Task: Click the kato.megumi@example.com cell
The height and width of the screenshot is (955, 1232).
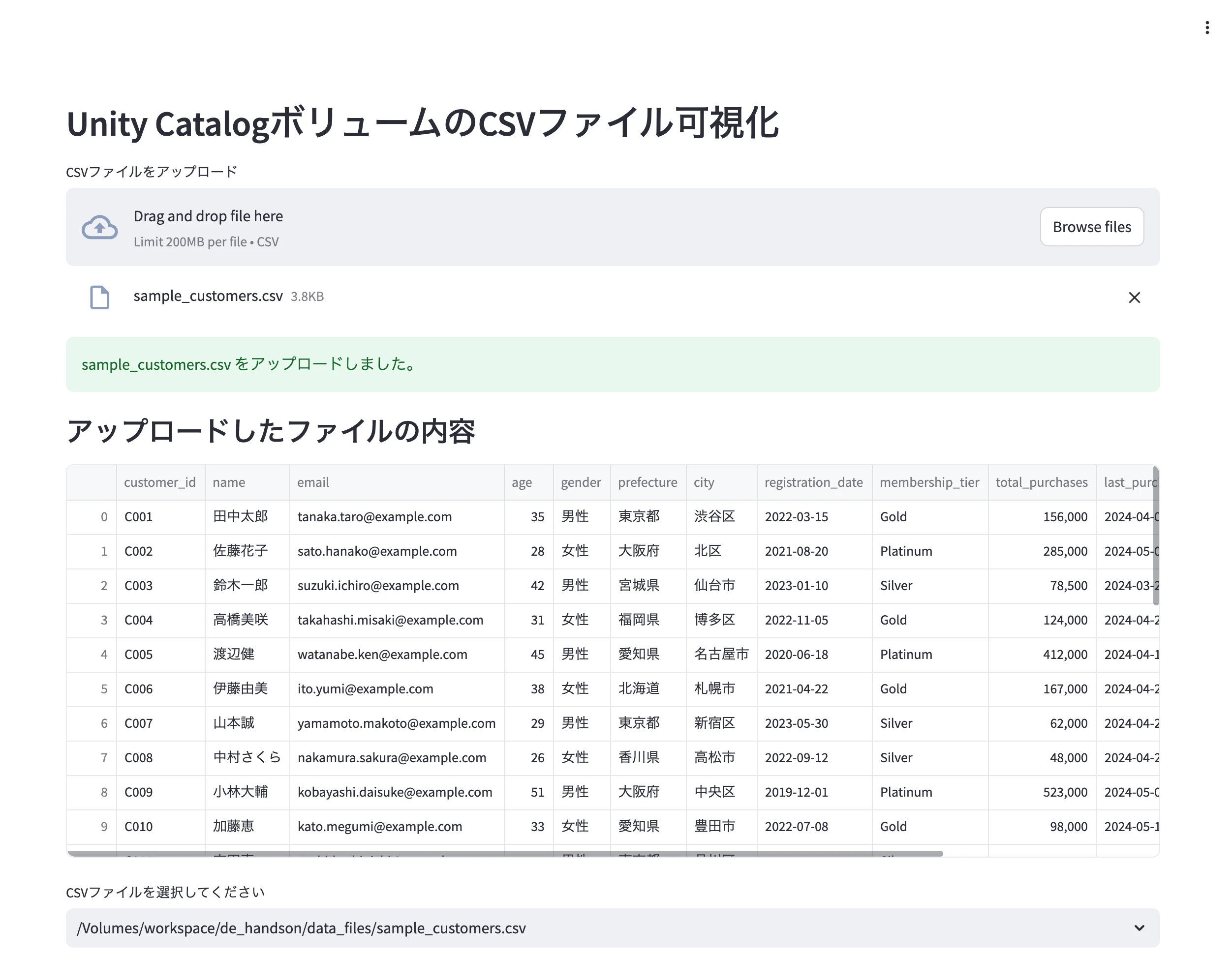Action: 397,826
